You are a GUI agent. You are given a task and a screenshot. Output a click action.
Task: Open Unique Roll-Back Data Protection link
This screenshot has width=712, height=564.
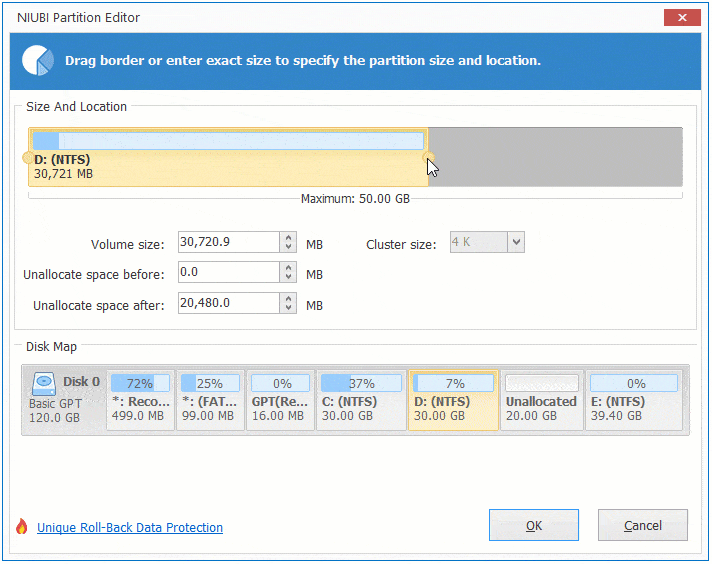(130, 528)
